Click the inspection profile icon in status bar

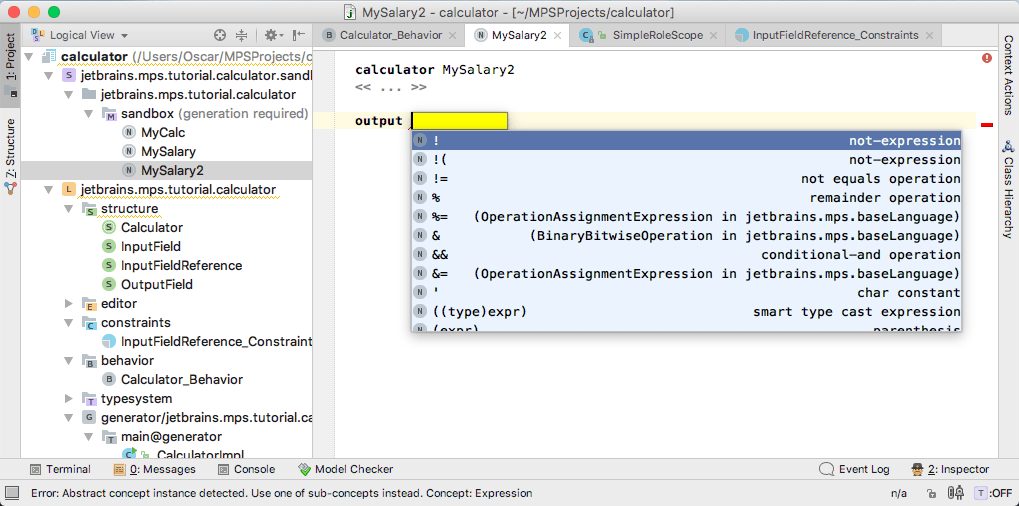click(x=956, y=493)
